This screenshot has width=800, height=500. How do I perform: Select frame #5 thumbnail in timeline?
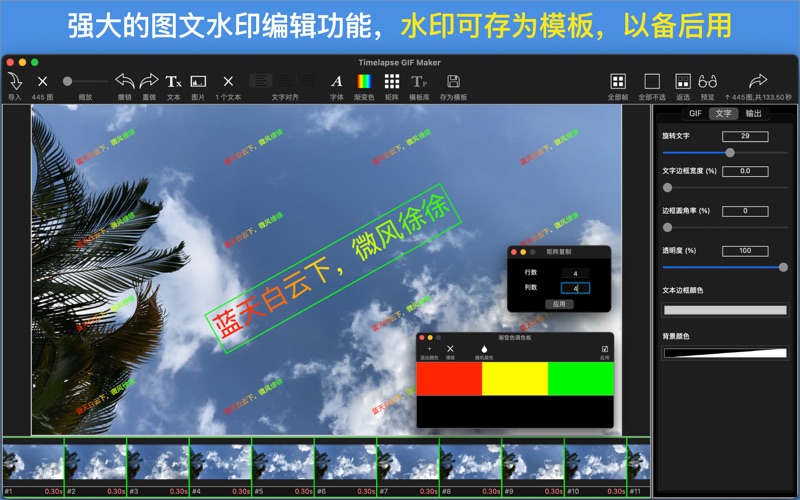coord(283,462)
